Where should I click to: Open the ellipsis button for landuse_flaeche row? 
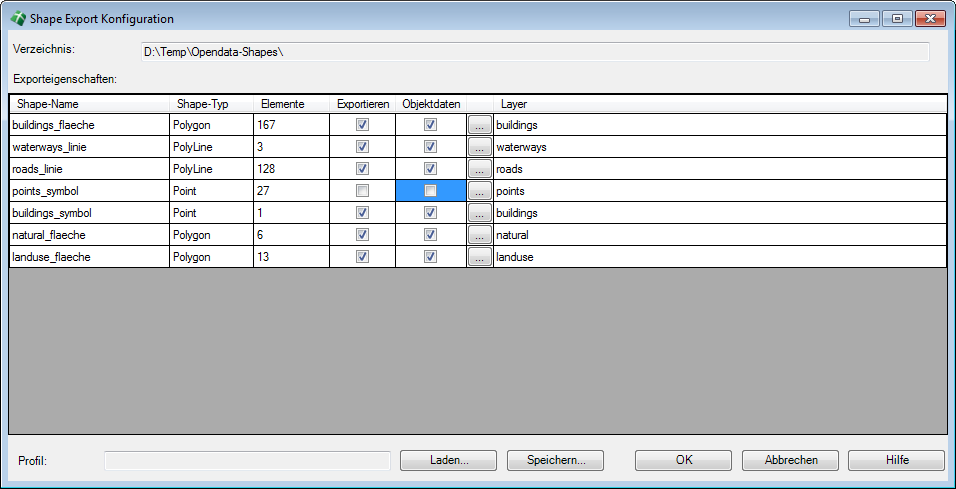click(479, 257)
